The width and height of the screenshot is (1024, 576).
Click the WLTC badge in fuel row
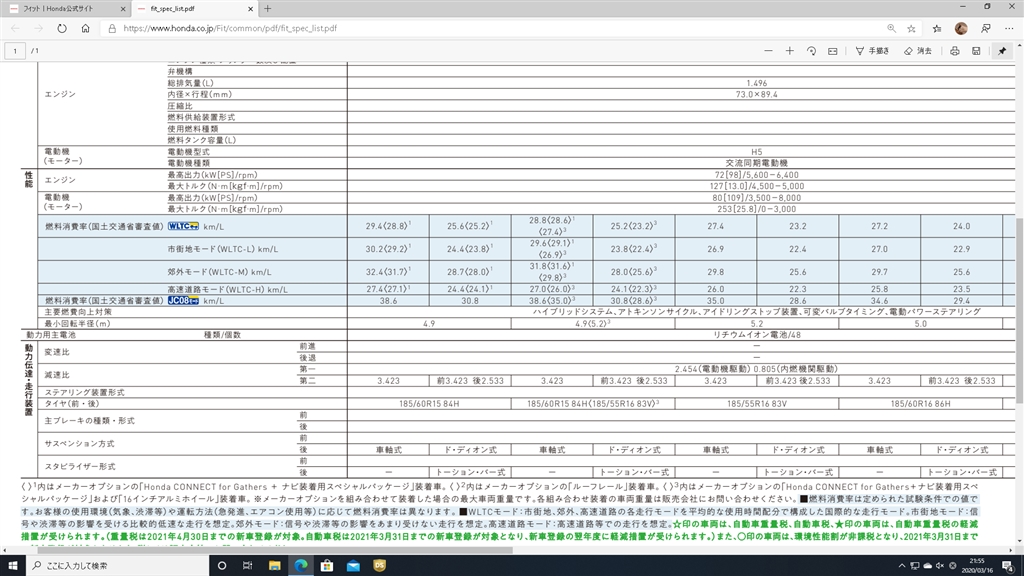click(x=183, y=226)
